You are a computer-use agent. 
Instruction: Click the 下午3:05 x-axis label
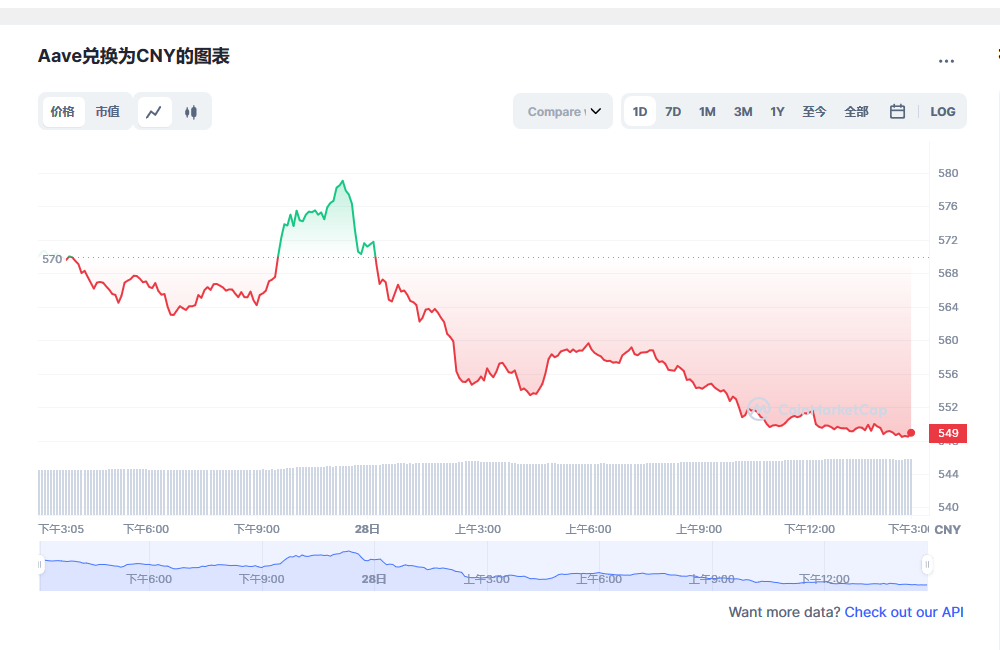(61, 529)
